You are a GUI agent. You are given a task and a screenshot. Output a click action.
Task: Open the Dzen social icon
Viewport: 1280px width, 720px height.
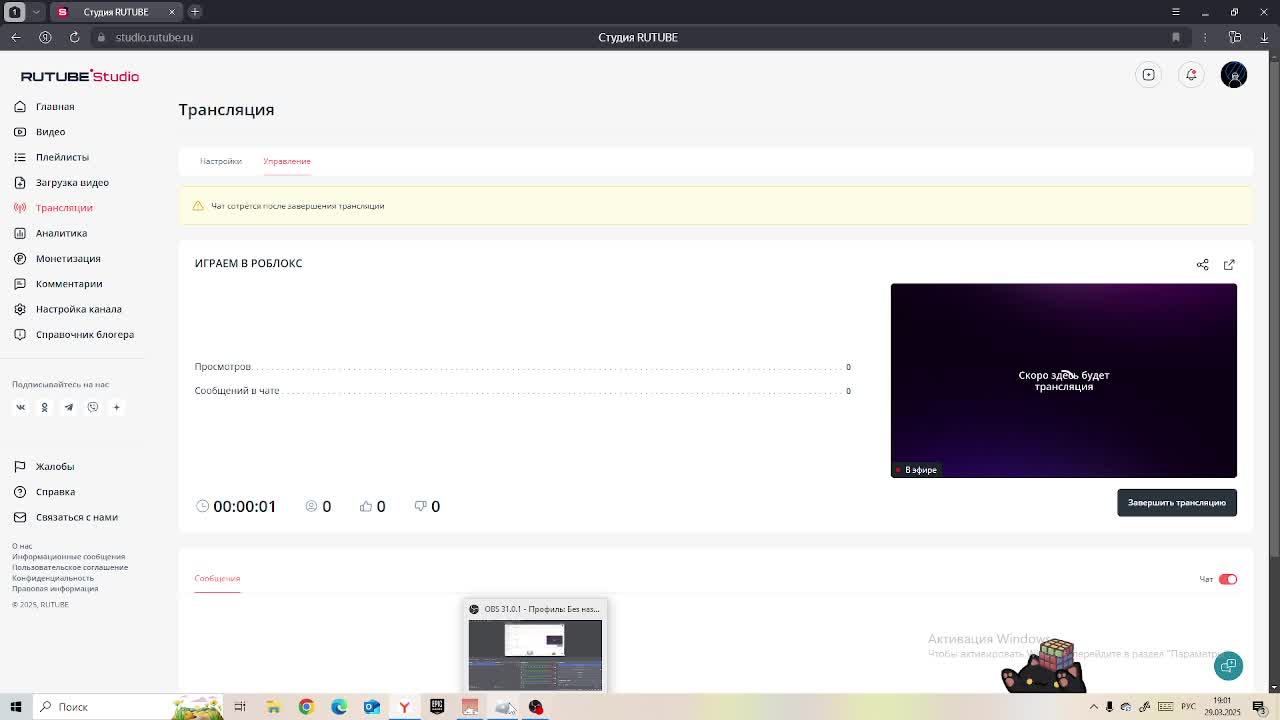coord(116,407)
